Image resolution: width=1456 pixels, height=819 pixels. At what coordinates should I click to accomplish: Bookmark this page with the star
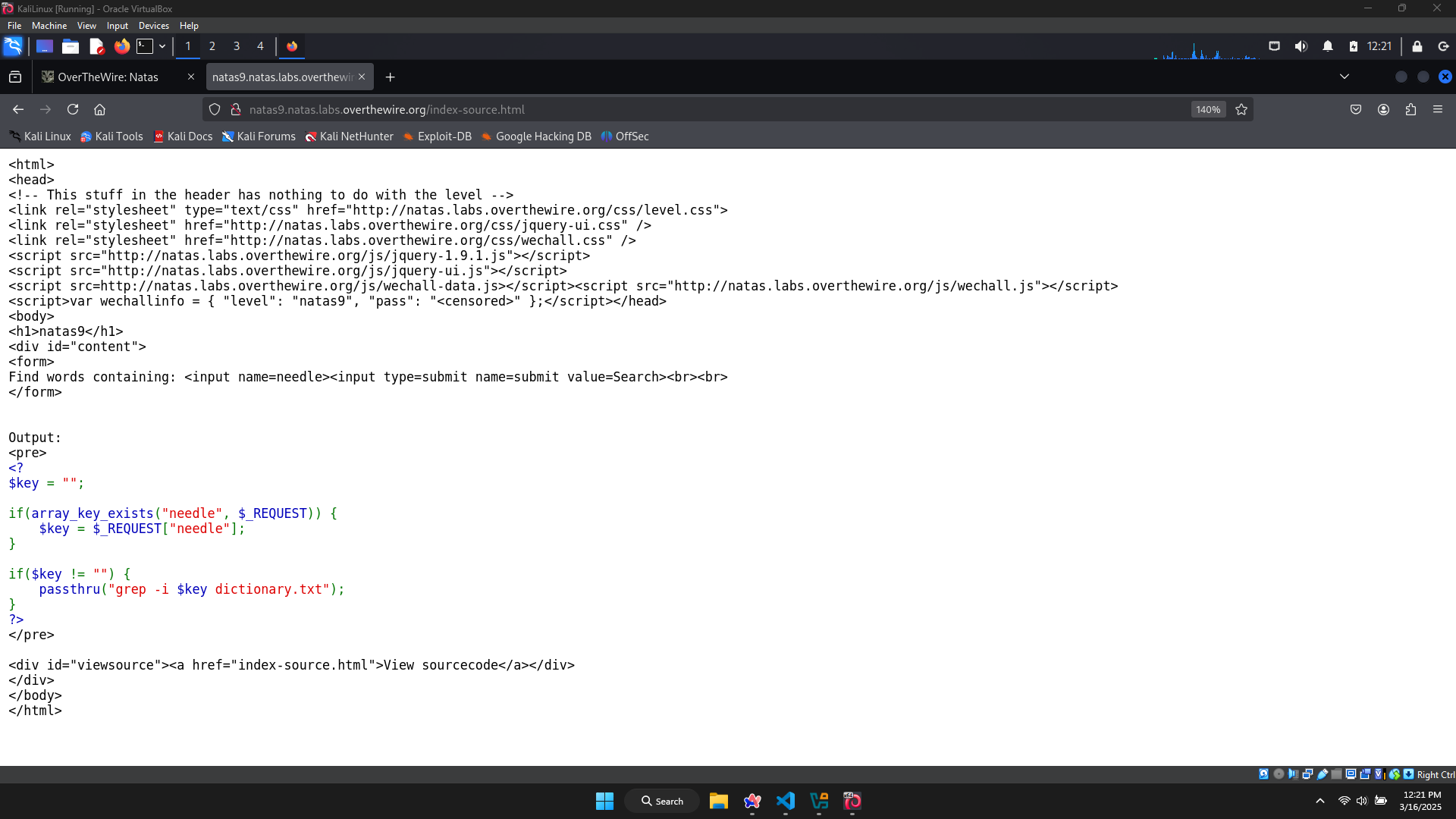[1241, 109]
